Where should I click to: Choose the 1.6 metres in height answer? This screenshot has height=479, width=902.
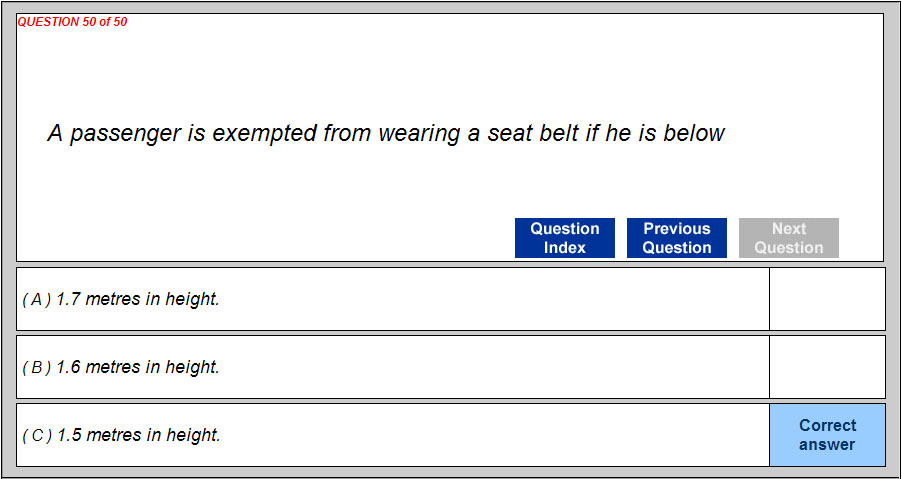138,367
